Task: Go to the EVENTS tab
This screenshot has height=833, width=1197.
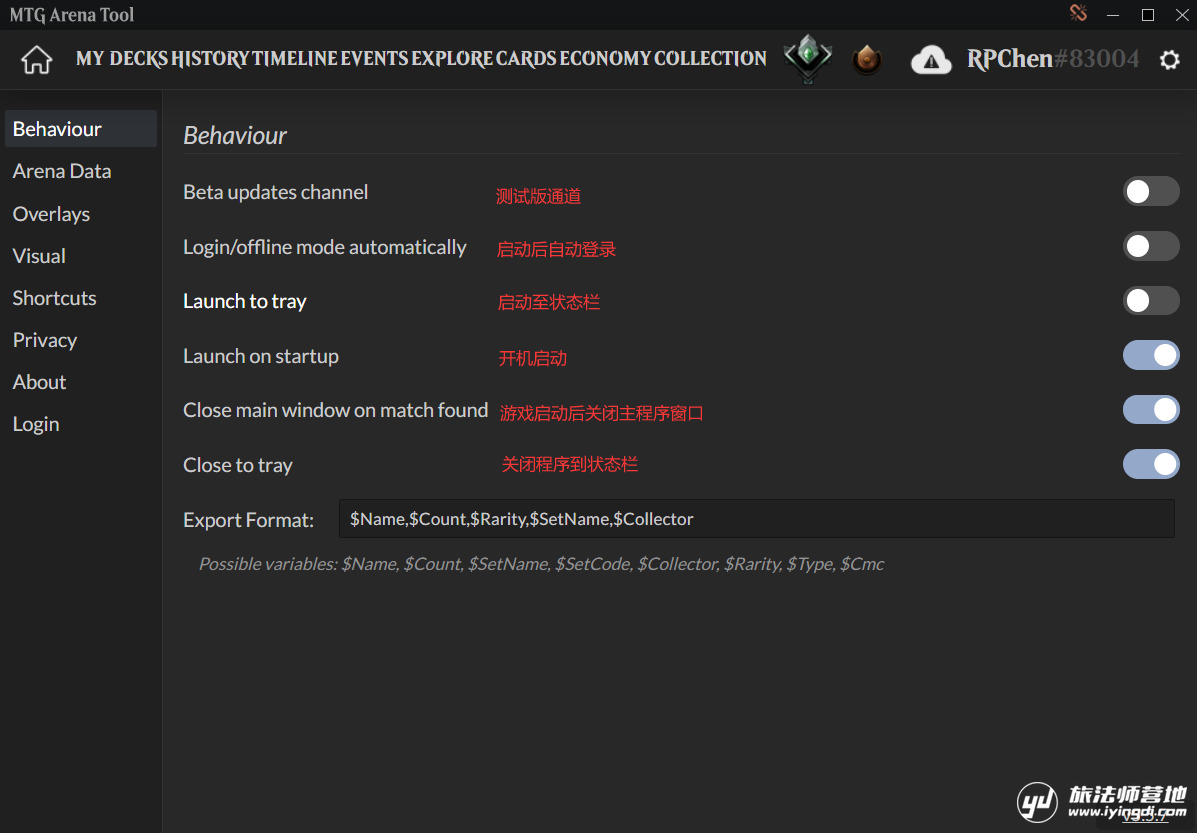Action: 374,59
